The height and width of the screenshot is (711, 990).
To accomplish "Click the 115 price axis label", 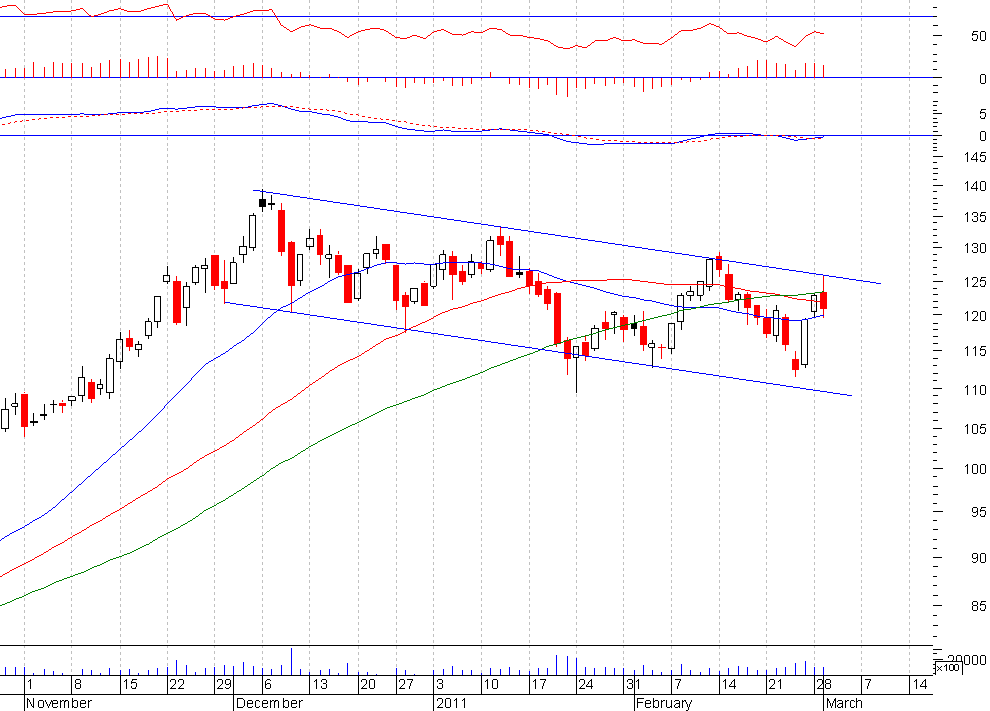I will point(975,352).
